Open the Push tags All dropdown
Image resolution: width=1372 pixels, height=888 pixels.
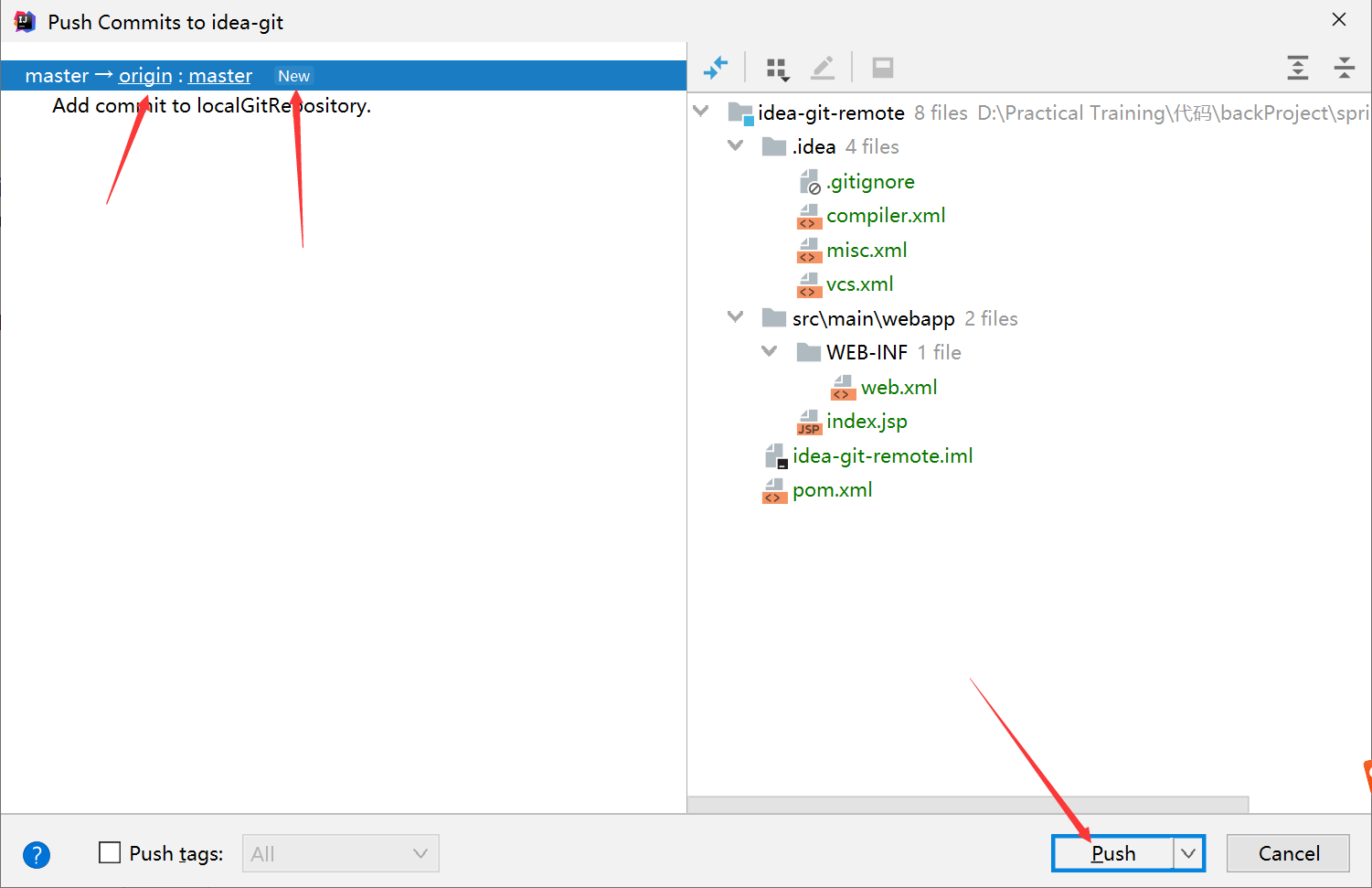tap(340, 853)
